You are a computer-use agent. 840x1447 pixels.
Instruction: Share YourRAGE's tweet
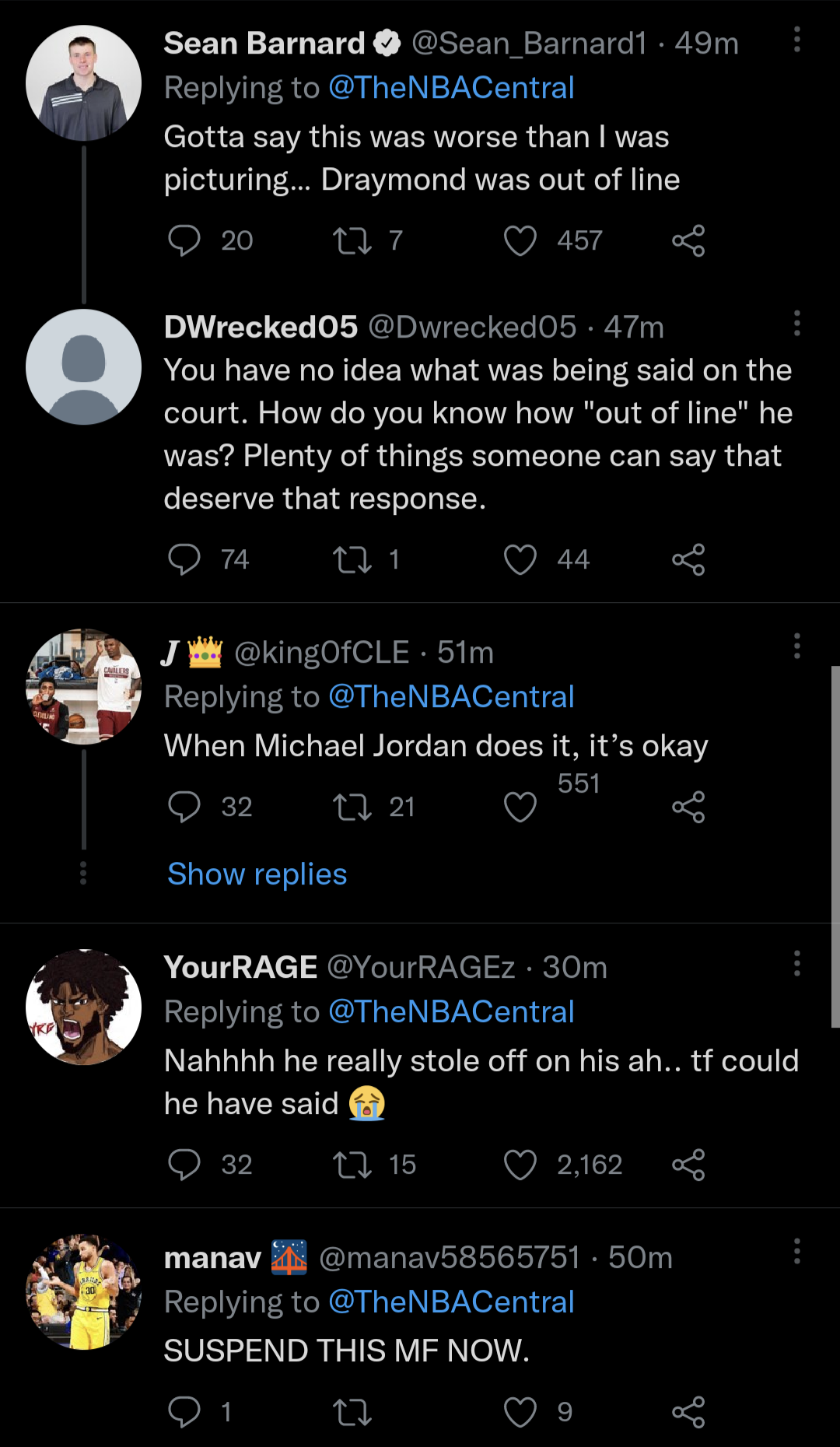(688, 1165)
